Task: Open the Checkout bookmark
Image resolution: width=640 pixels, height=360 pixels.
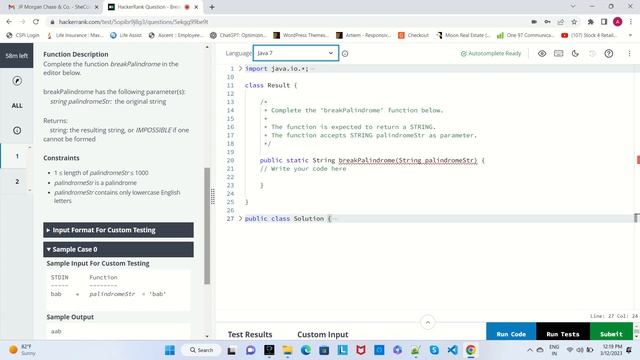Action: click(x=413, y=36)
